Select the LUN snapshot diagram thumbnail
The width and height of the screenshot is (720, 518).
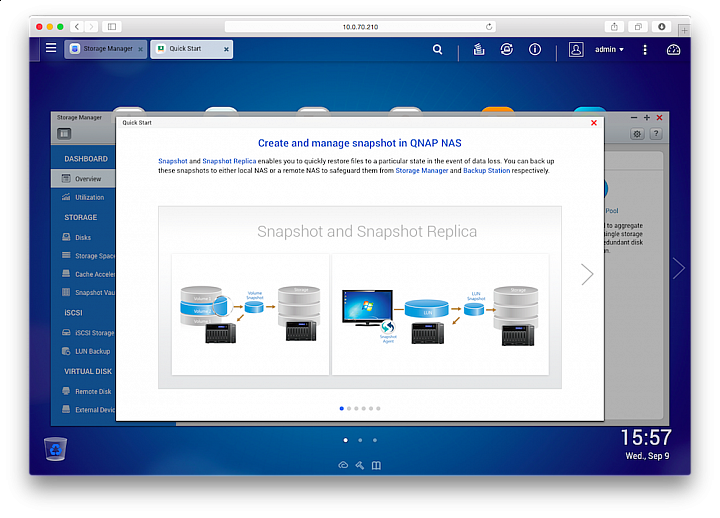tap(440, 314)
